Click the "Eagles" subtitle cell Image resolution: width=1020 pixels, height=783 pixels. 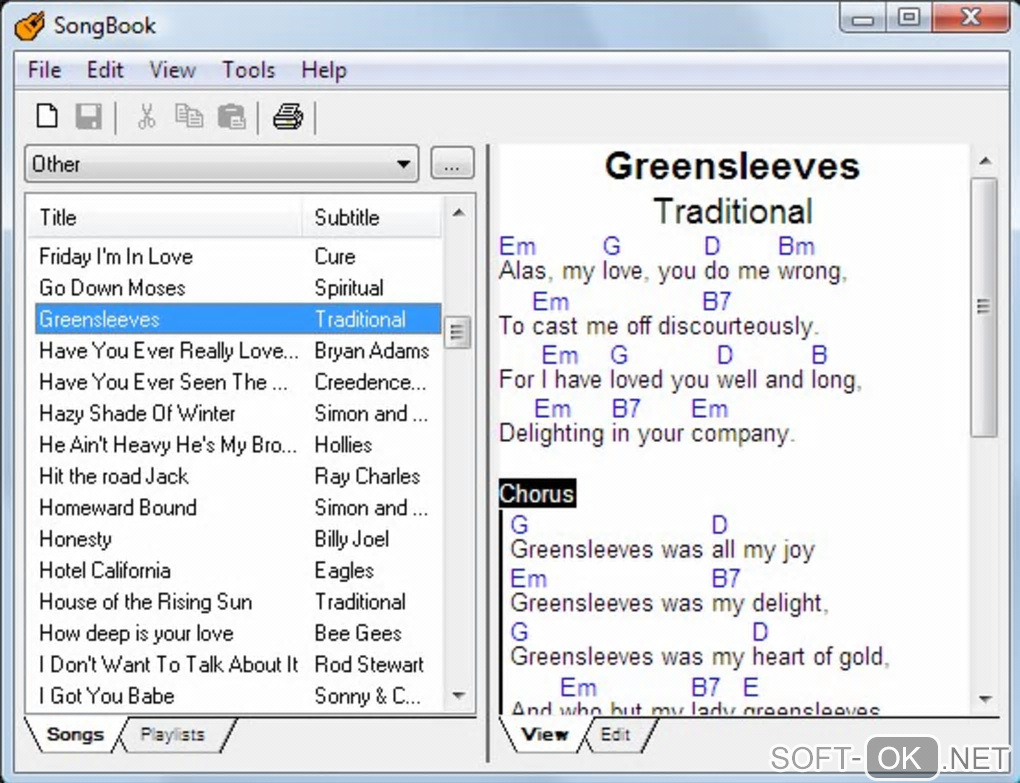(x=344, y=570)
